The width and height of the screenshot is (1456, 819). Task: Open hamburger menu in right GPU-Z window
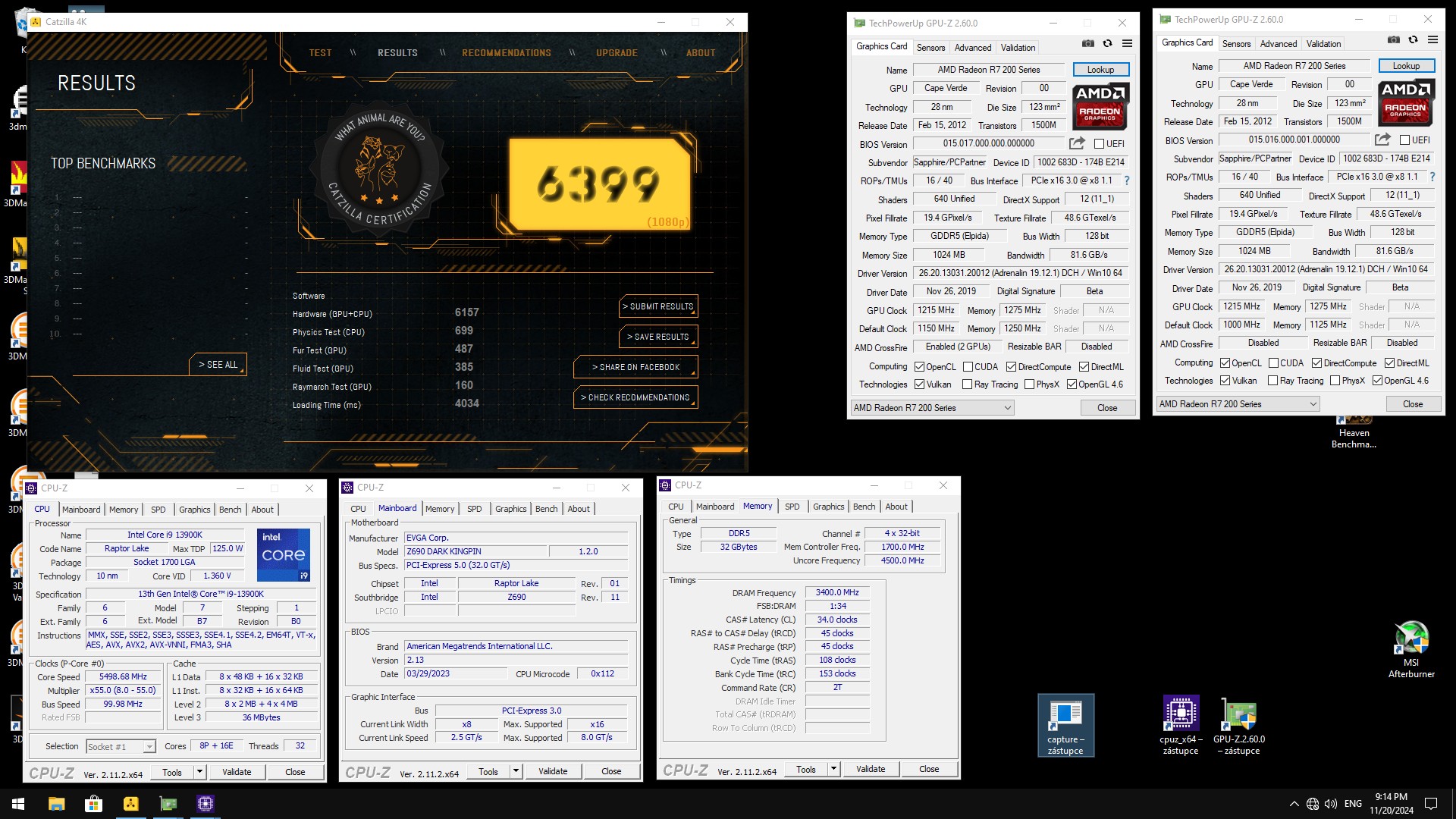tap(1433, 40)
